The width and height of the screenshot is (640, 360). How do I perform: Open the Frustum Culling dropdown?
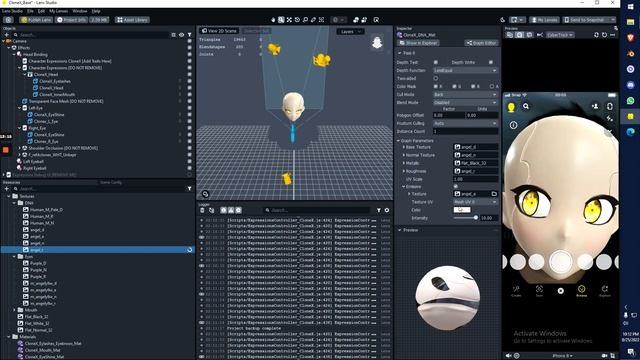(x=465, y=123)
